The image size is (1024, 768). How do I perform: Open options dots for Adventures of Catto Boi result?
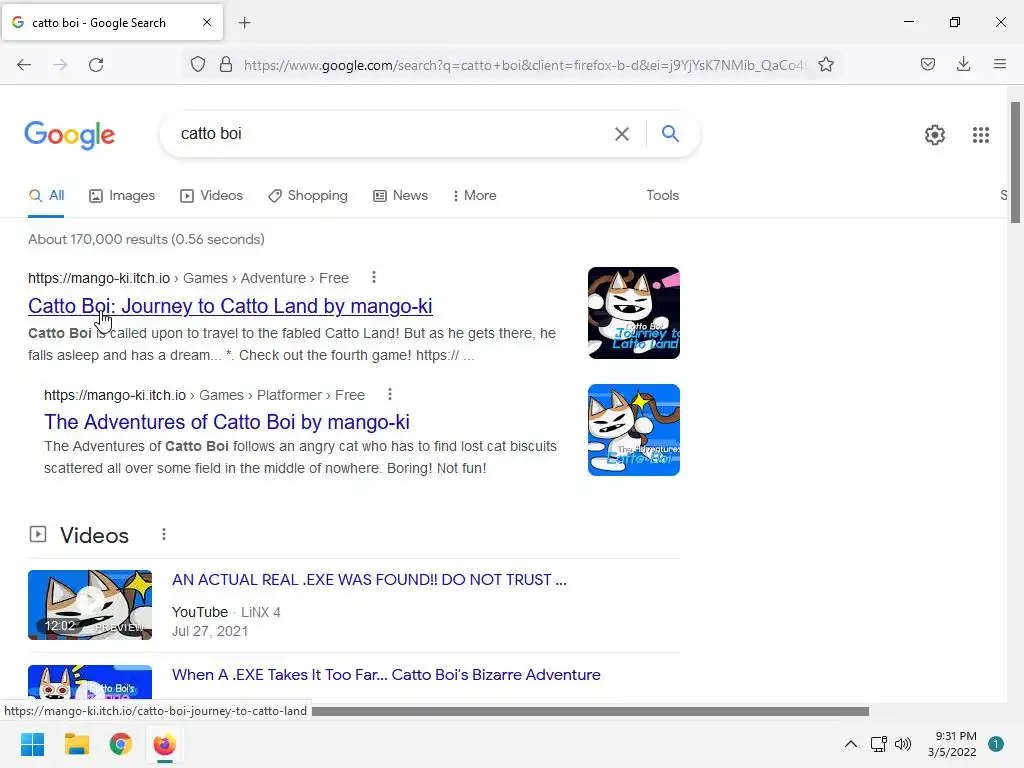pyautogui.click(x=390, y=394)
